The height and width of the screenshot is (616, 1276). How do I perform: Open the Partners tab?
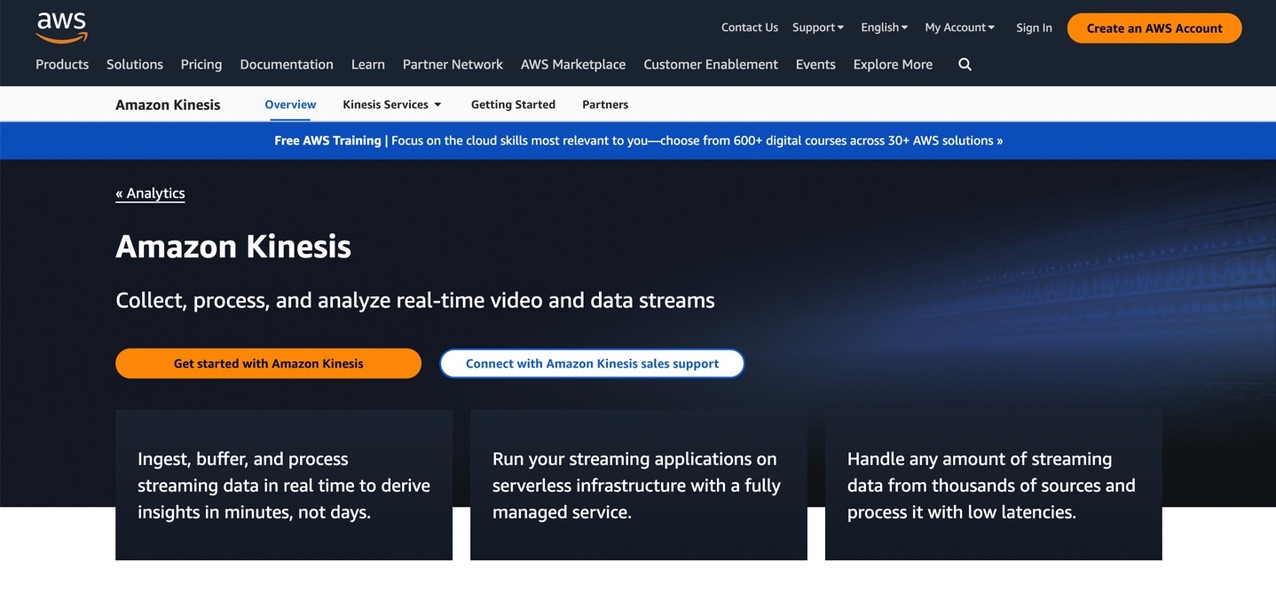[x=605, y=104]
